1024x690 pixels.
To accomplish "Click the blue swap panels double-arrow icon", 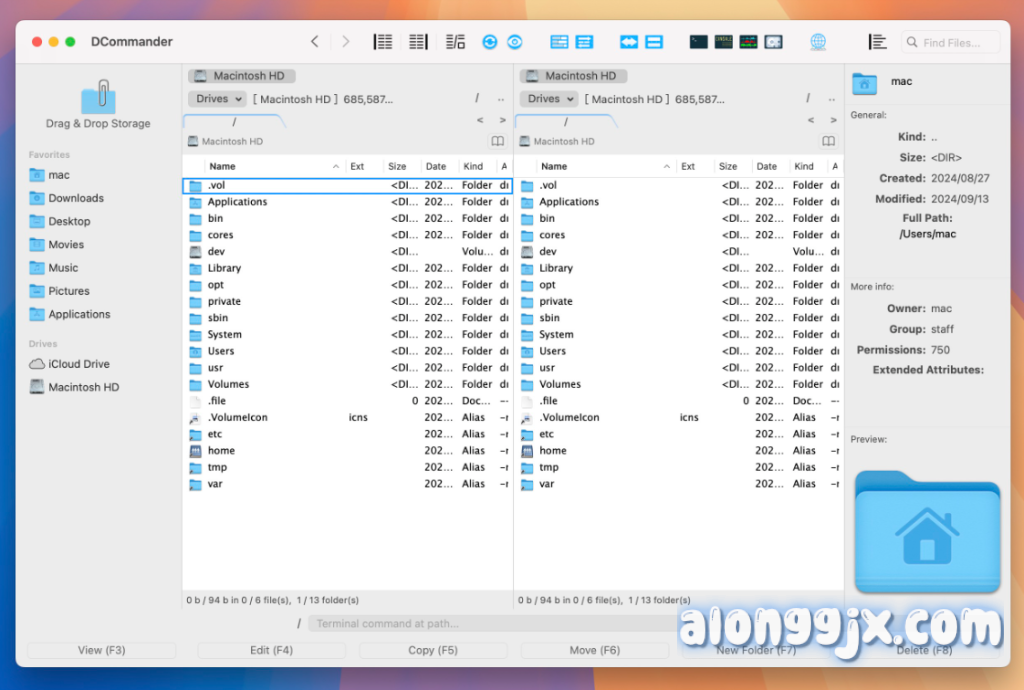I will pos(629,42).
